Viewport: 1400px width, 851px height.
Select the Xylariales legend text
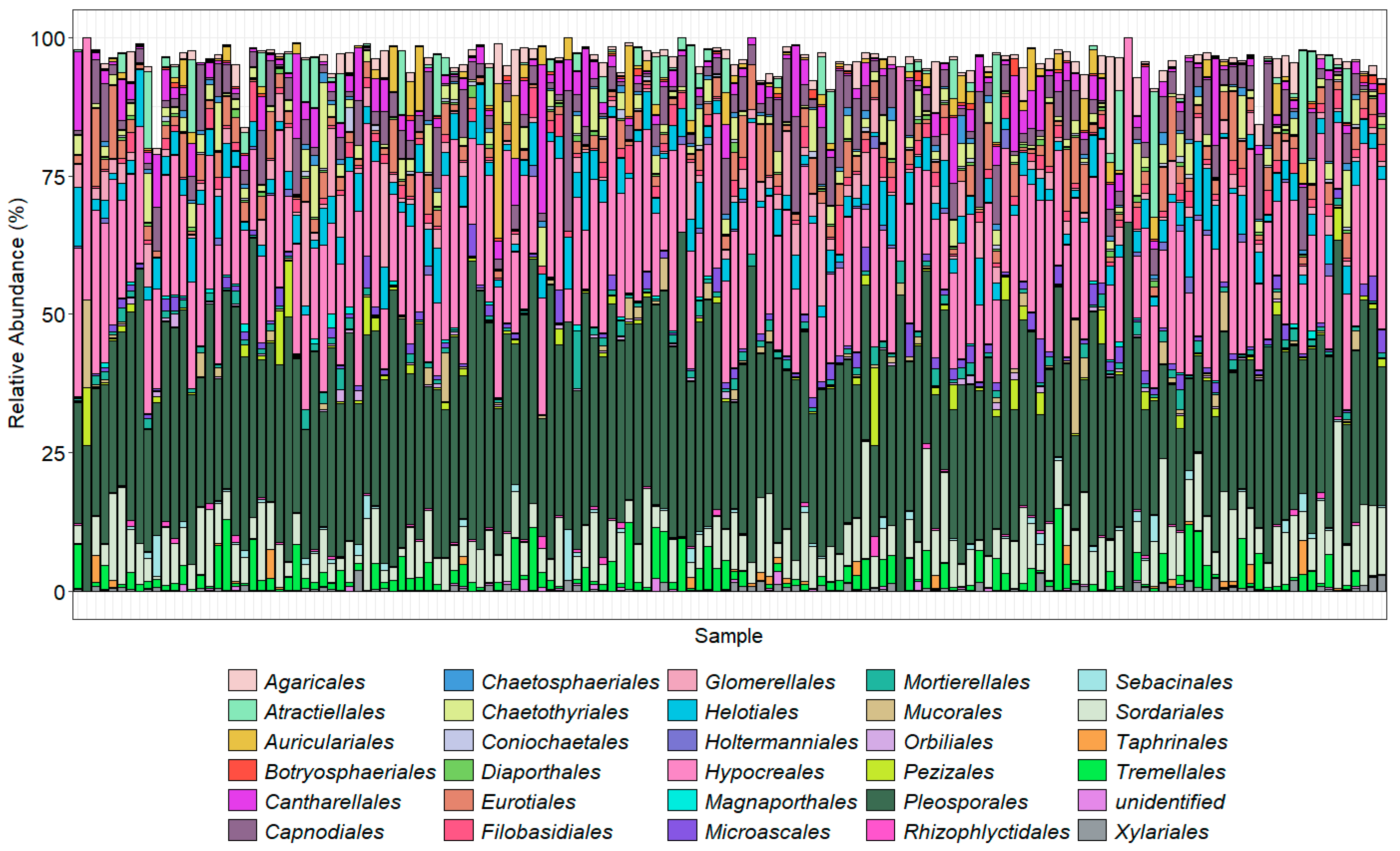1162,832
